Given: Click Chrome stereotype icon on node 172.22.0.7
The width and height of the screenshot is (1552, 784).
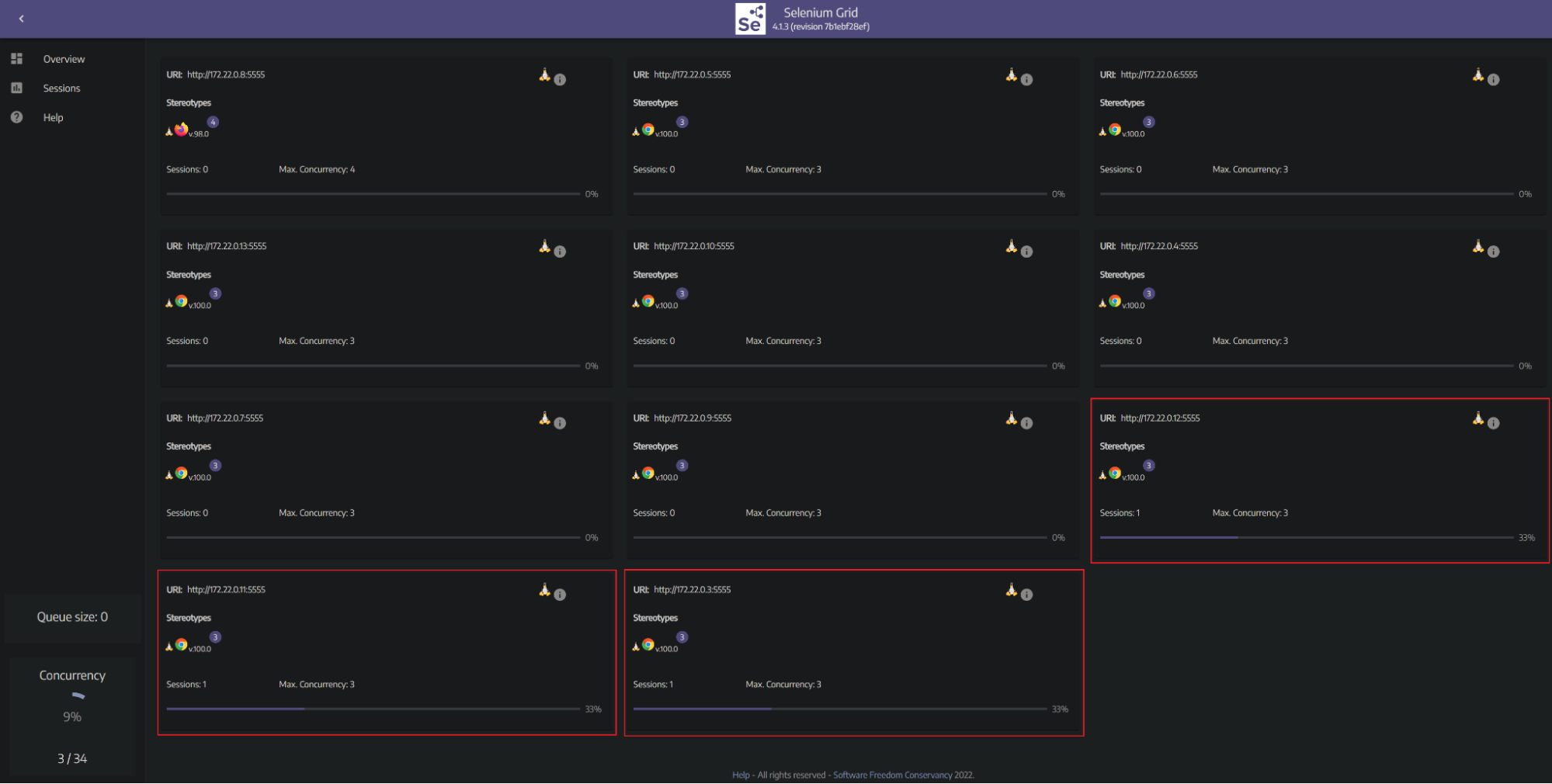Looking at the screenshot, I should coord(181,473).
